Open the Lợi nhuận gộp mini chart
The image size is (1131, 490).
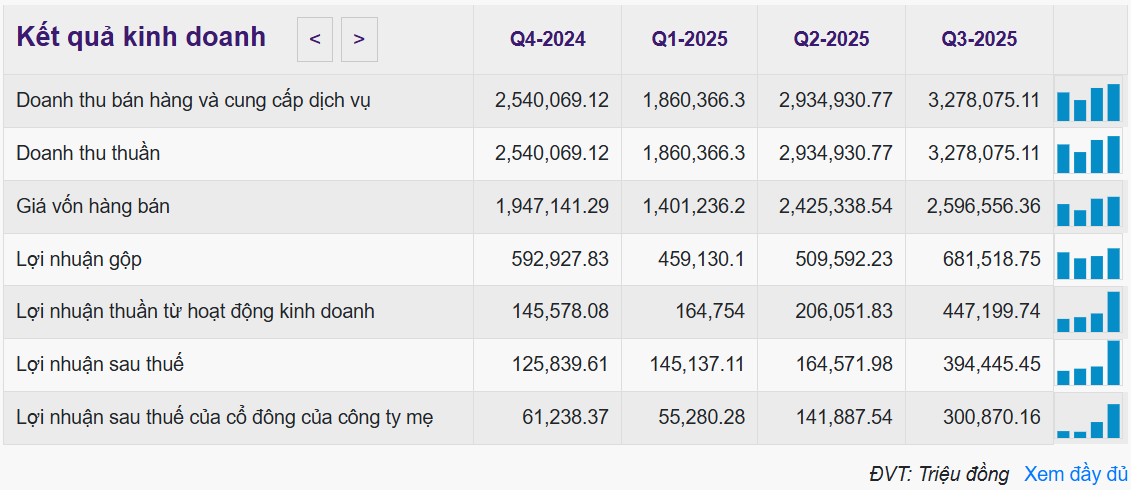[x=1089, y=261]
